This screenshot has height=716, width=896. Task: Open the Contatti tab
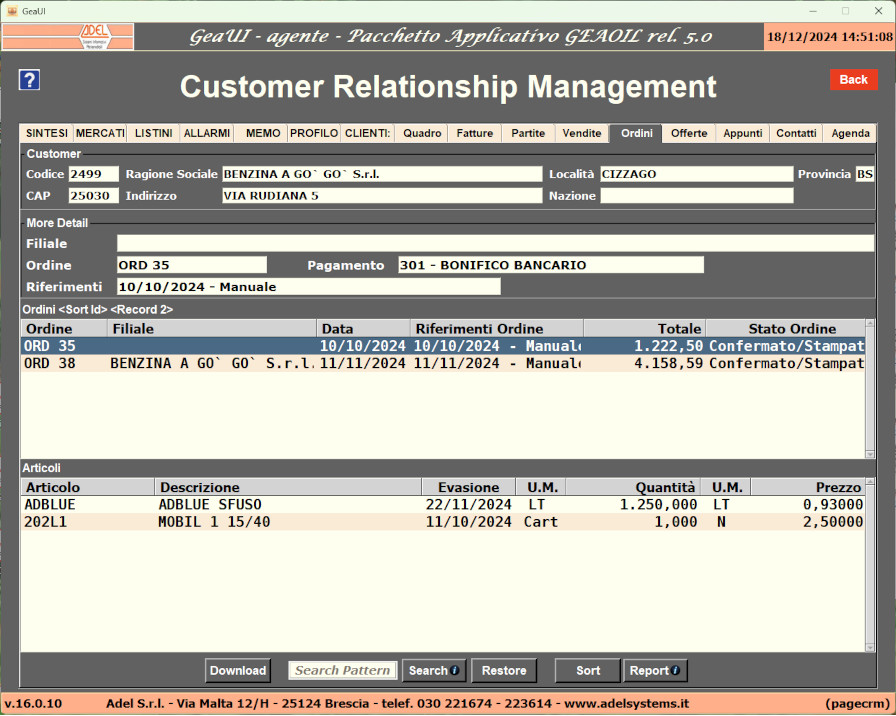point(796,133)
